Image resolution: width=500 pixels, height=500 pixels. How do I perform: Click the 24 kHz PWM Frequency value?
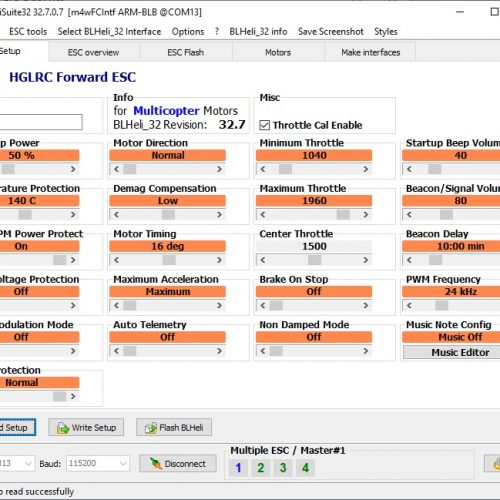tap(451, 292)
